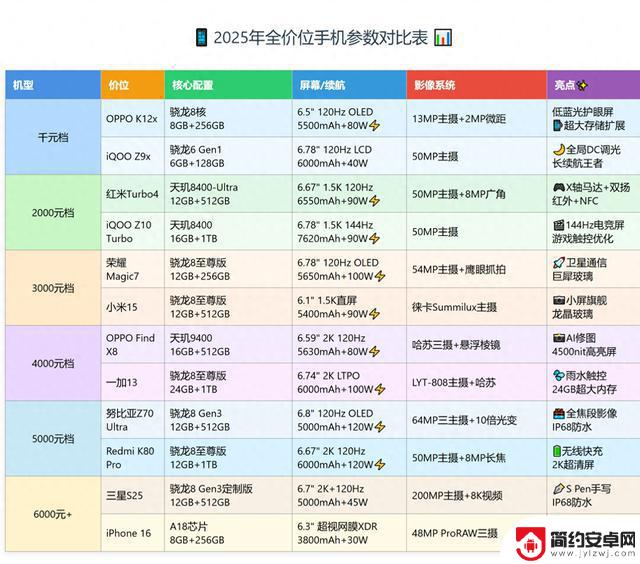Click the 徕卡Summilux主摄 camera cell

tap(477, 306)
